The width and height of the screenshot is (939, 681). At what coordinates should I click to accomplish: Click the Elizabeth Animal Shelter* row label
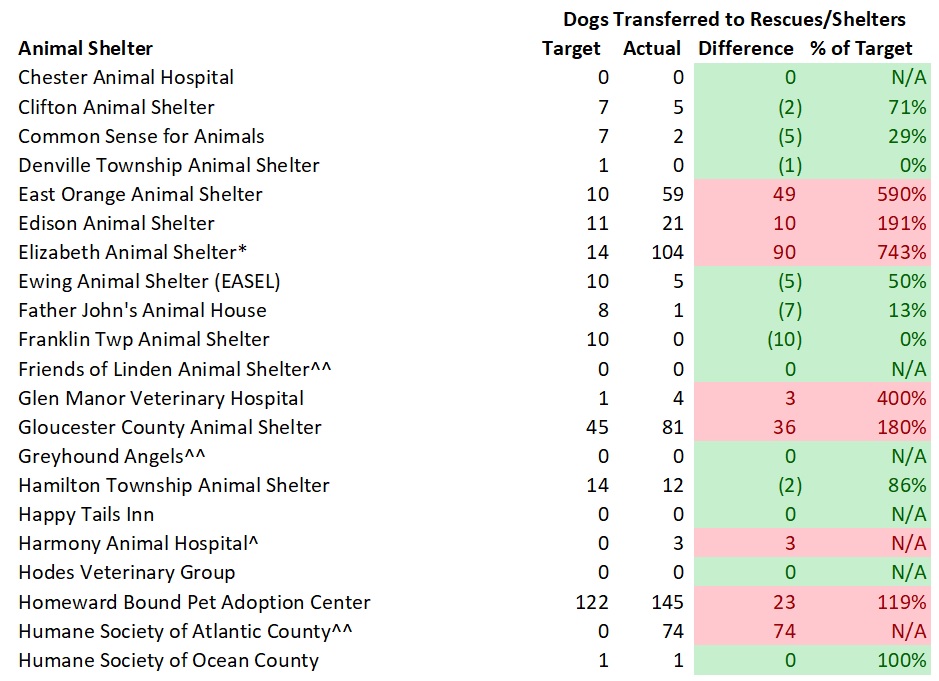[x=132, y=252]
